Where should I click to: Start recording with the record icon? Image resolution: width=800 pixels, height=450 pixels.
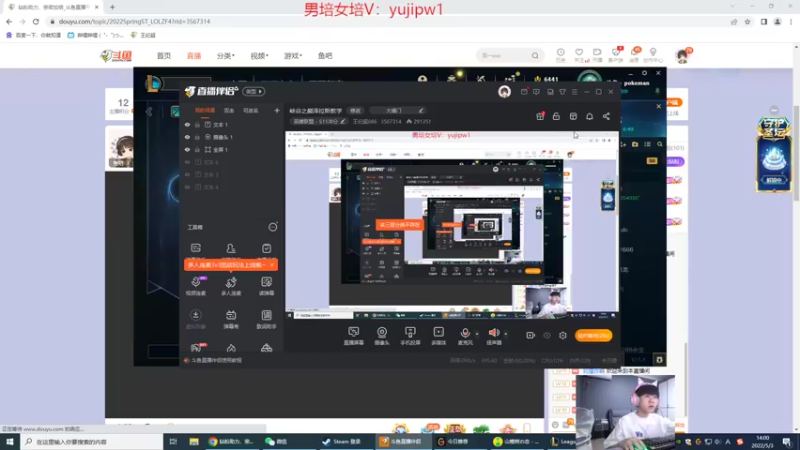pos(531,335)
